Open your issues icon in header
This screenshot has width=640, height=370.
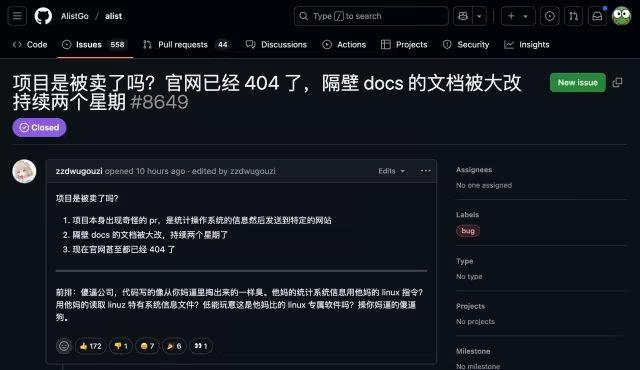550,16
